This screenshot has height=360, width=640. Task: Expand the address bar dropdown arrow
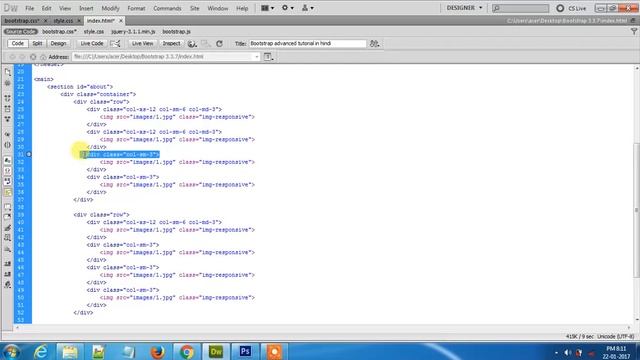point(256,57)
